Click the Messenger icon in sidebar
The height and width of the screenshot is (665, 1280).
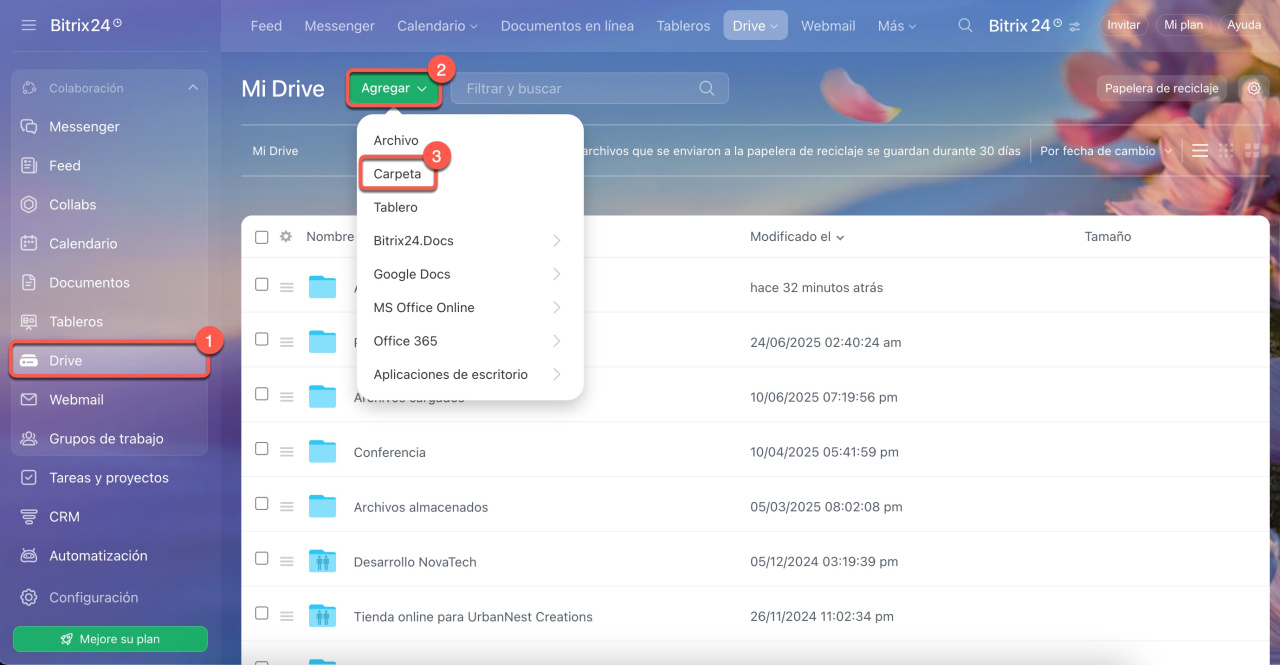click(x=29, y=127)
